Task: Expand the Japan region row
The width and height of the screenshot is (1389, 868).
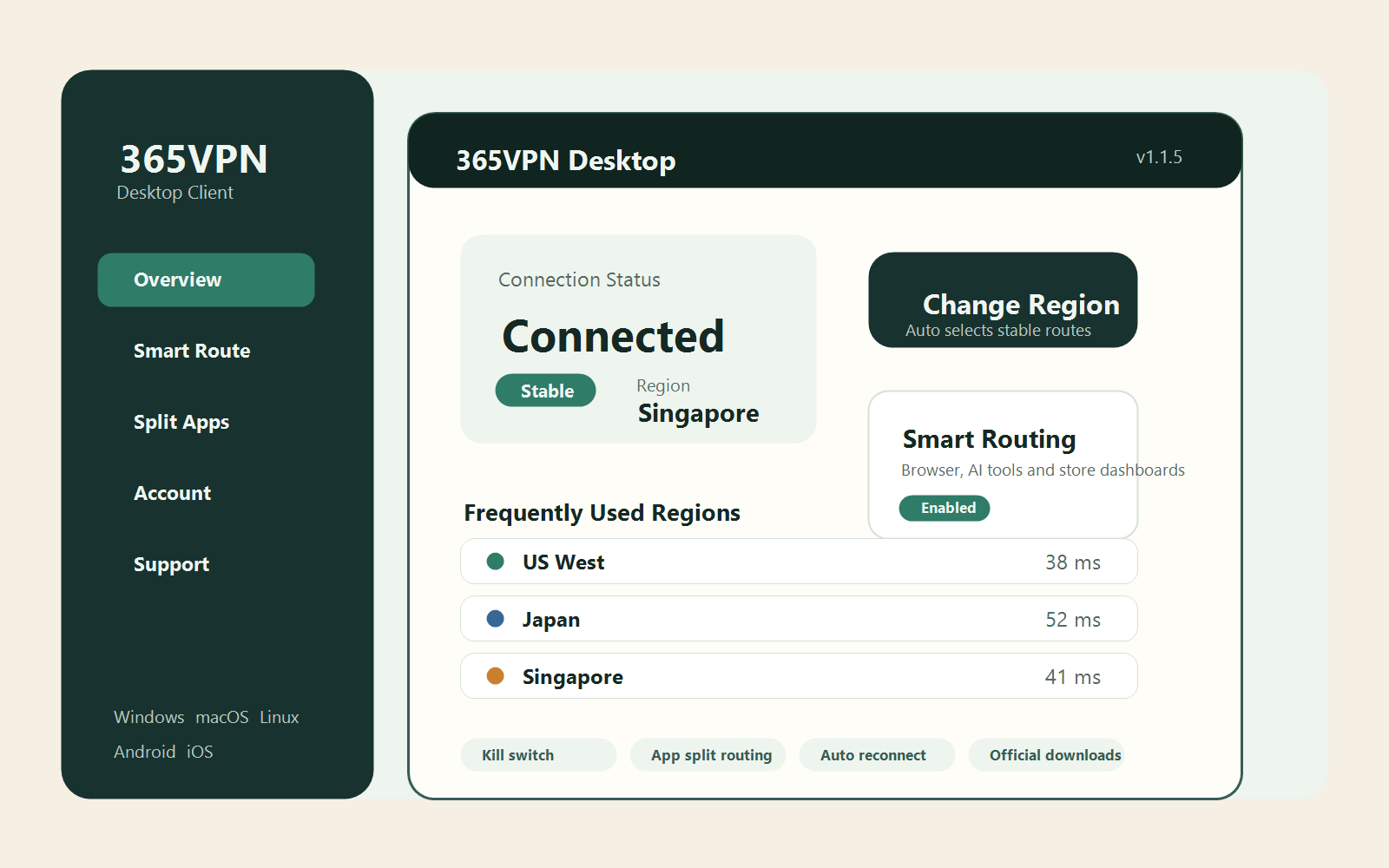Action: point(799,619)
